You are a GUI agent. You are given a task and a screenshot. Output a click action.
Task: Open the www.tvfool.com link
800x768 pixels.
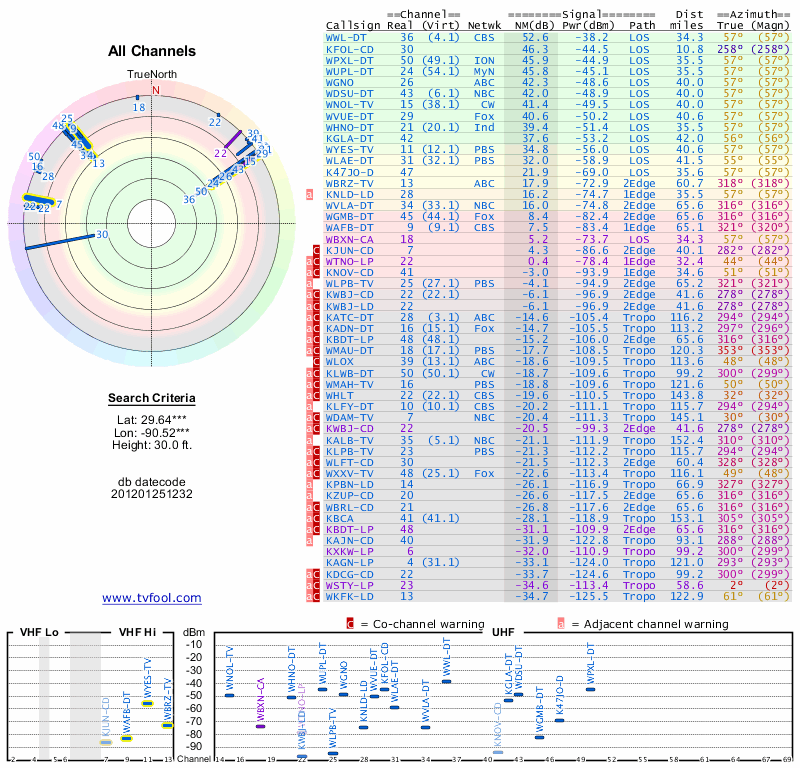coord(152,598)
